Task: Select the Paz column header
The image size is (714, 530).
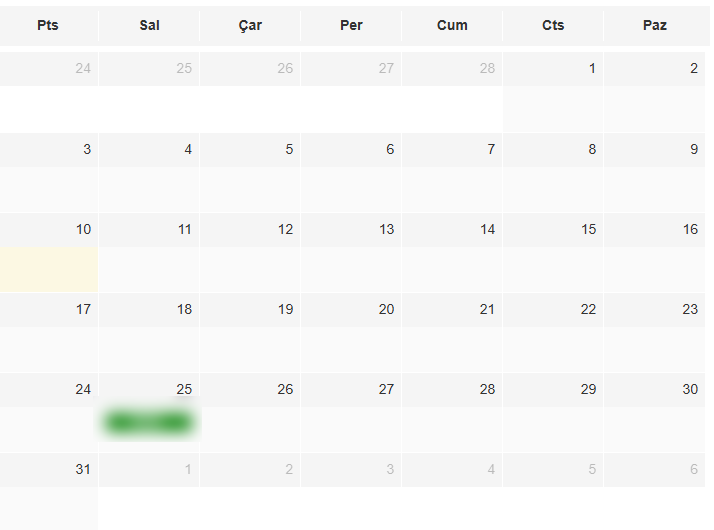Action: [x=655, y=25]
